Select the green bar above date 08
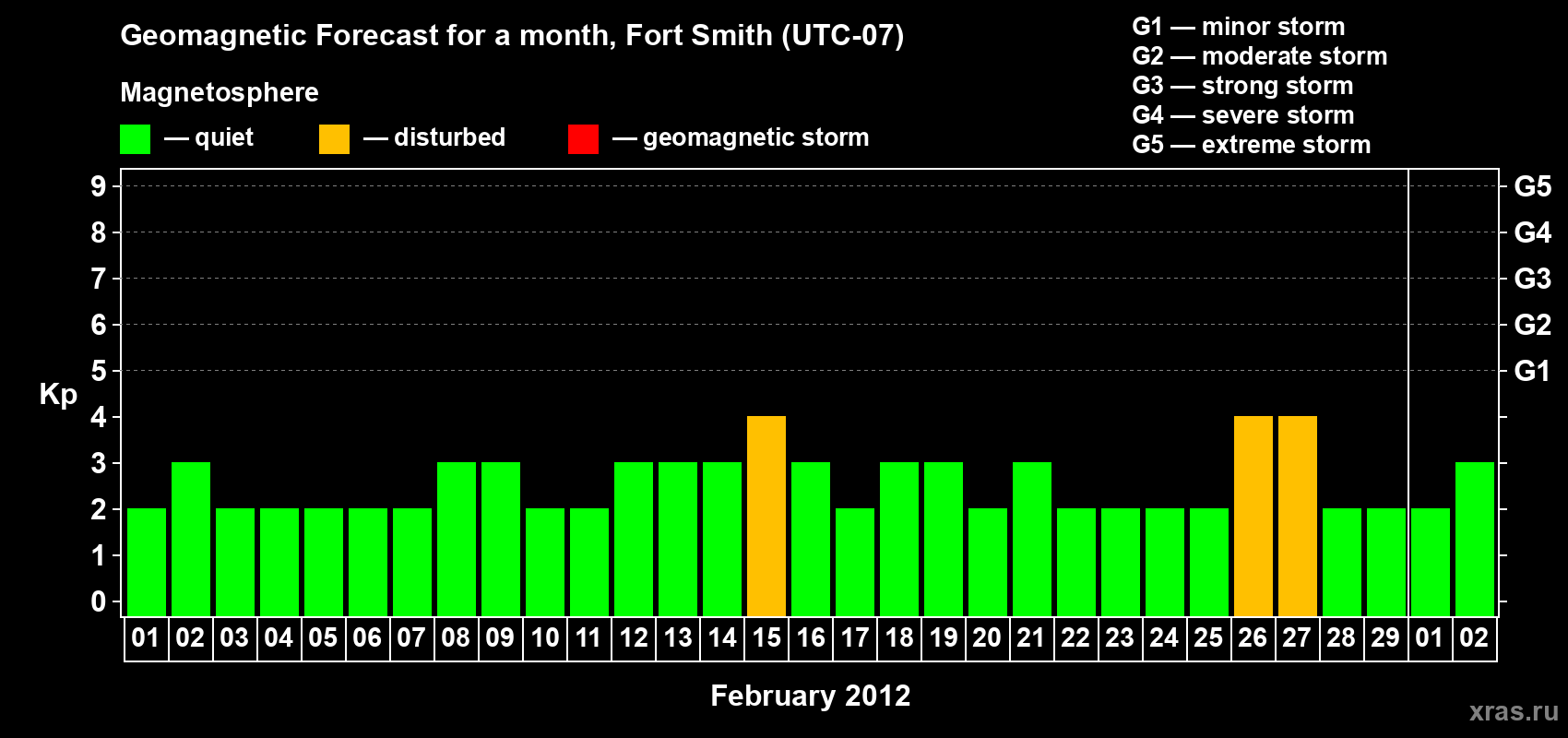The height and width of the screenshot is (738, 1568). coord(457,540)
